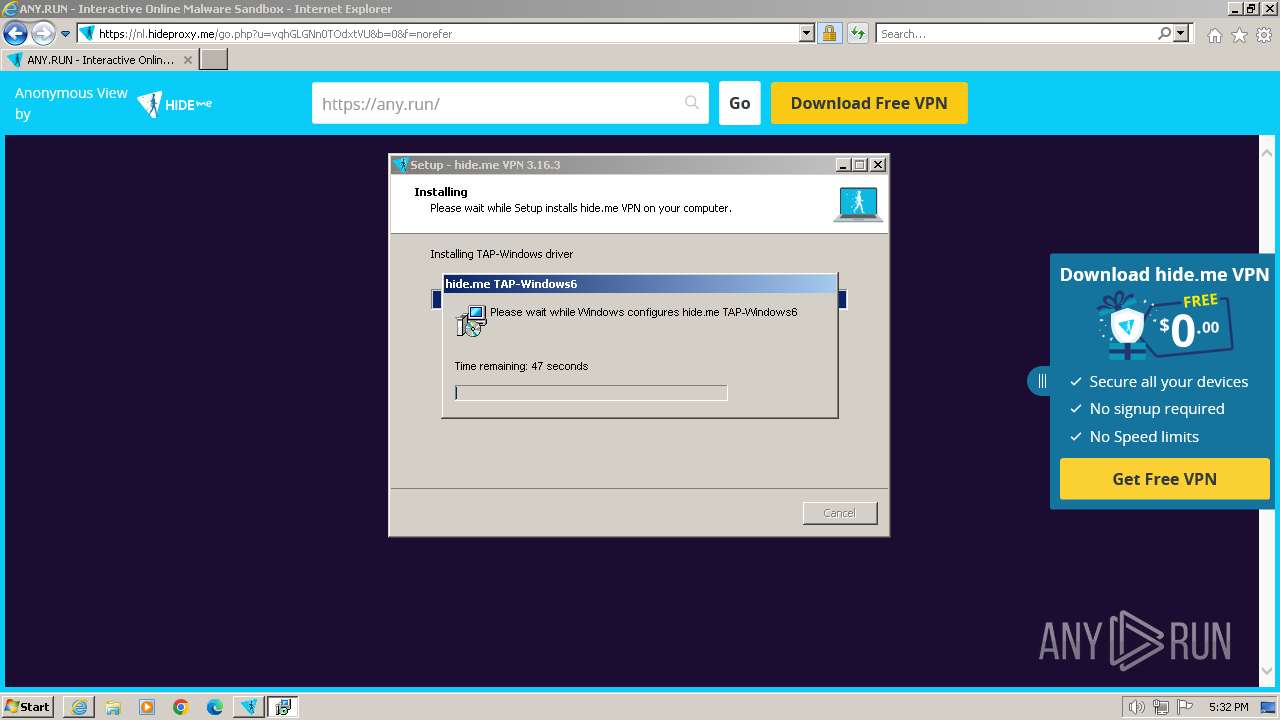Maximize the hide.me VPN Setup window
Screen dimensions: 1280x720
860,165
